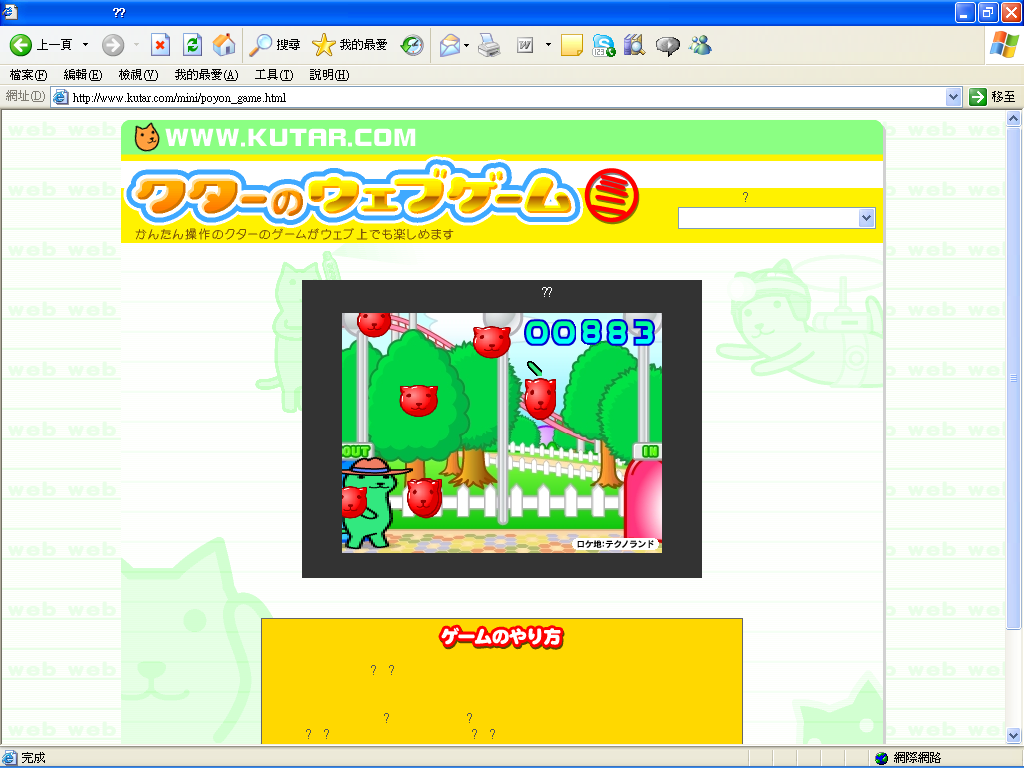
Task: Click the Skype toolbar icon
Action: [x=603, y=45]
